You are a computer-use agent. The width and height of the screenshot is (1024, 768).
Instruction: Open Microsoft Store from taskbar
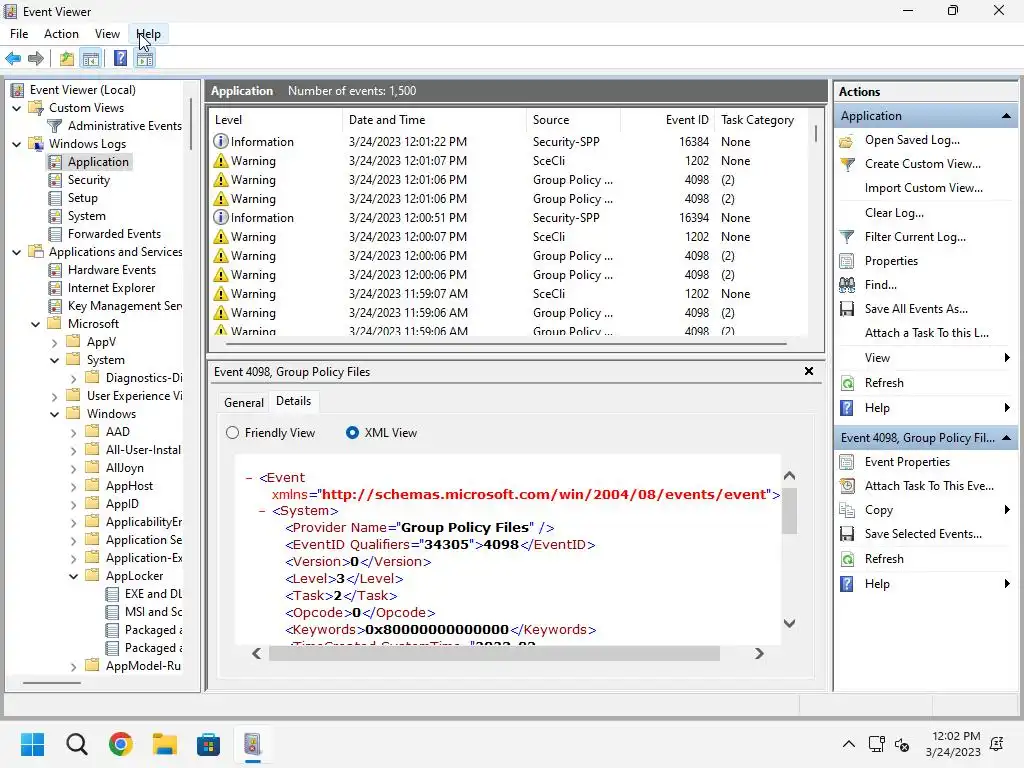[208, 744]
